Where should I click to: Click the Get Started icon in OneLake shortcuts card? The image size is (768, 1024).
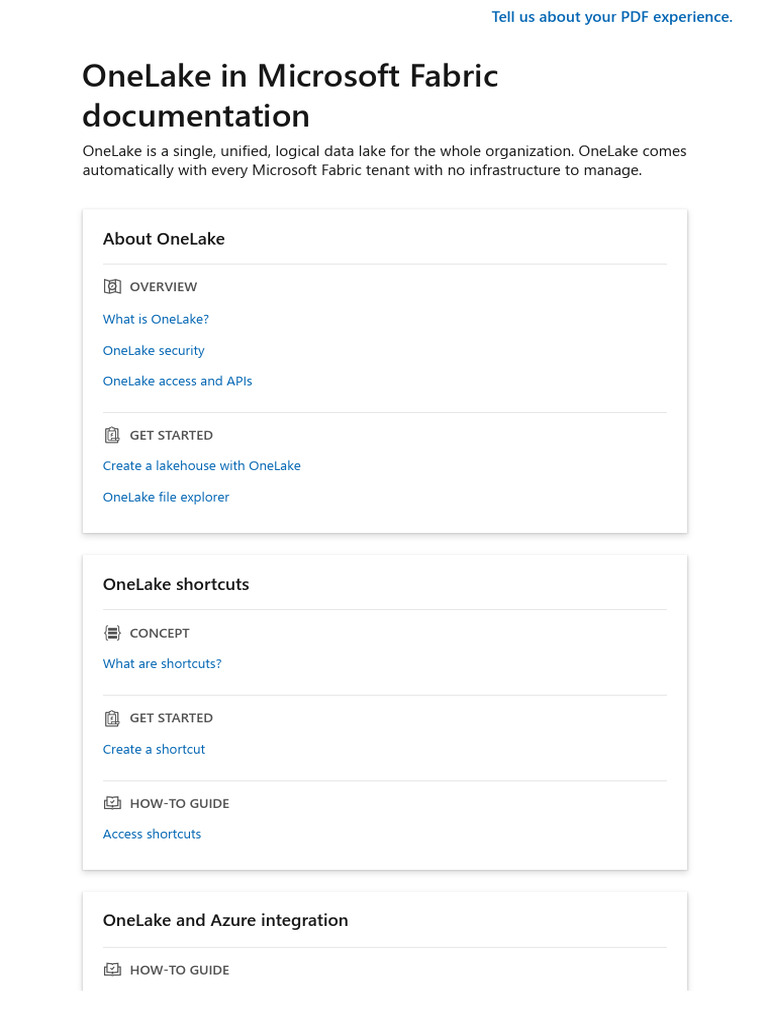[x=112, y=718]
